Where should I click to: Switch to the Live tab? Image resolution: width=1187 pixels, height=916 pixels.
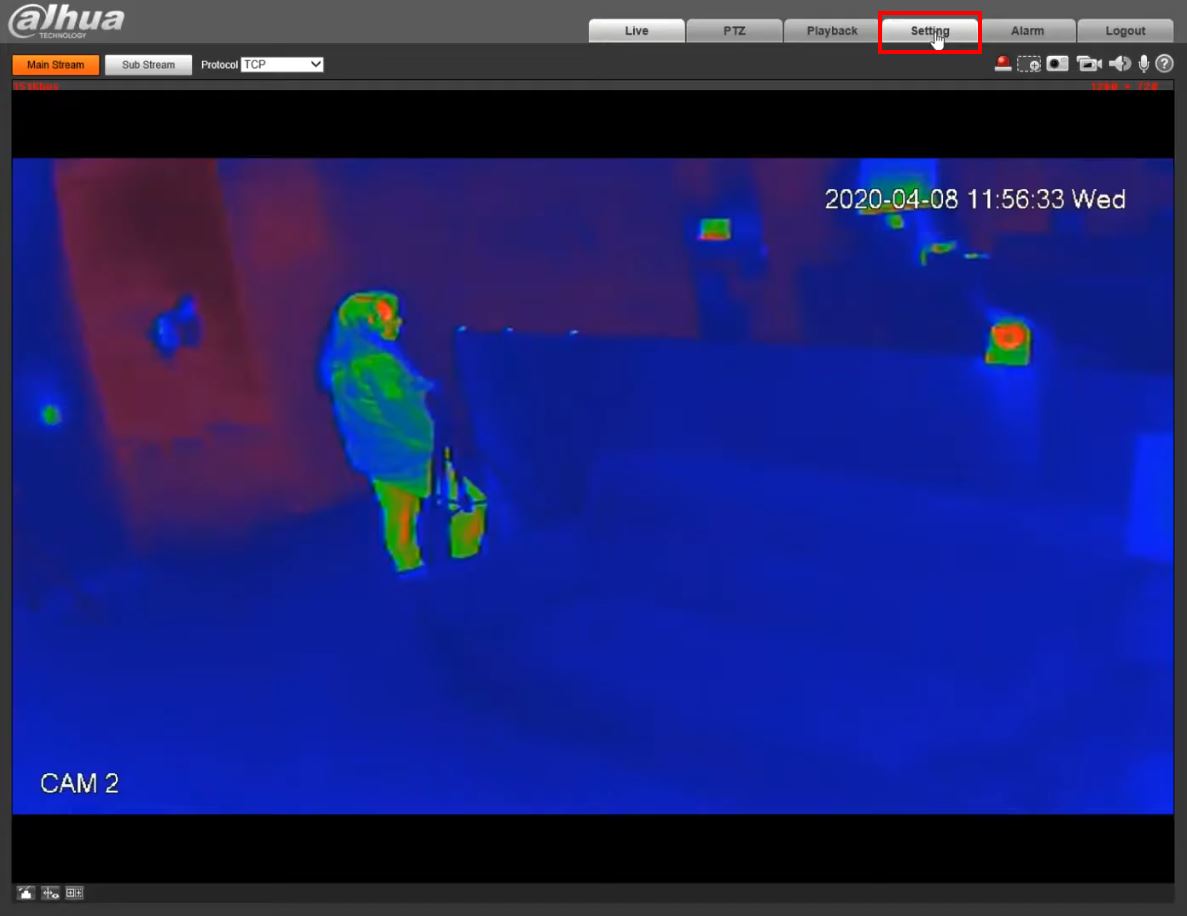[637, 31]
